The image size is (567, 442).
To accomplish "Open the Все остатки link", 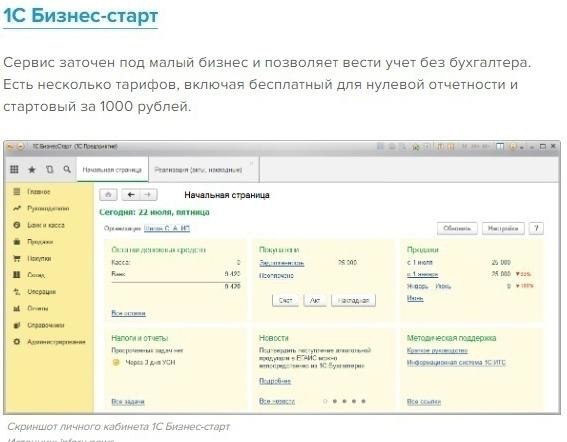I will coord(128,313).
